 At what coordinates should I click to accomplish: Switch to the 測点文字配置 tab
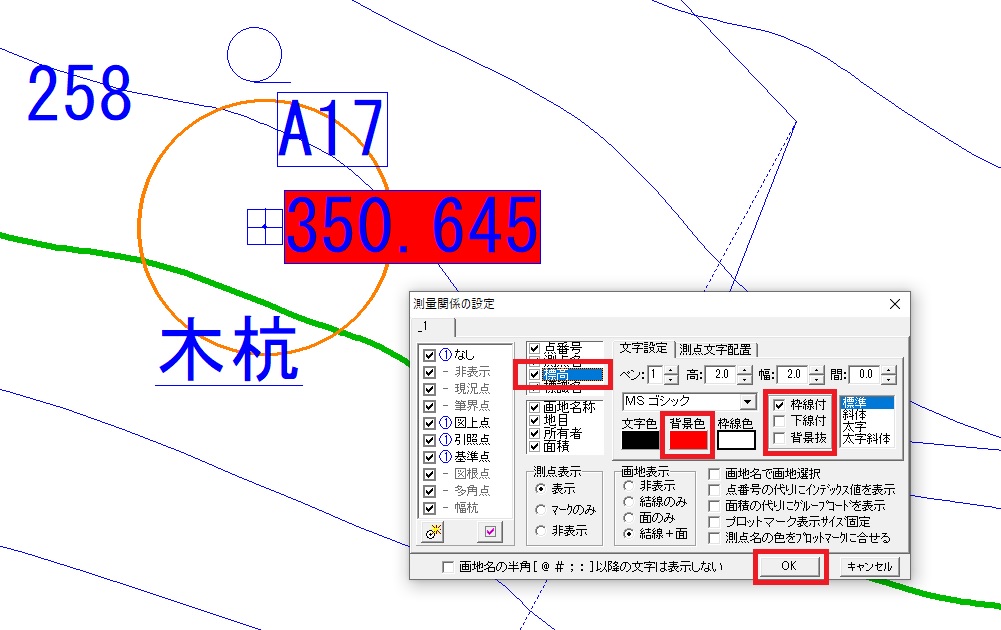pos(717,349)
